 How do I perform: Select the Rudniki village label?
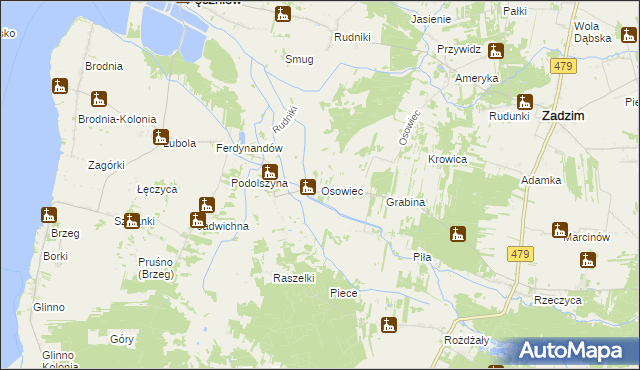pos(352,37)
